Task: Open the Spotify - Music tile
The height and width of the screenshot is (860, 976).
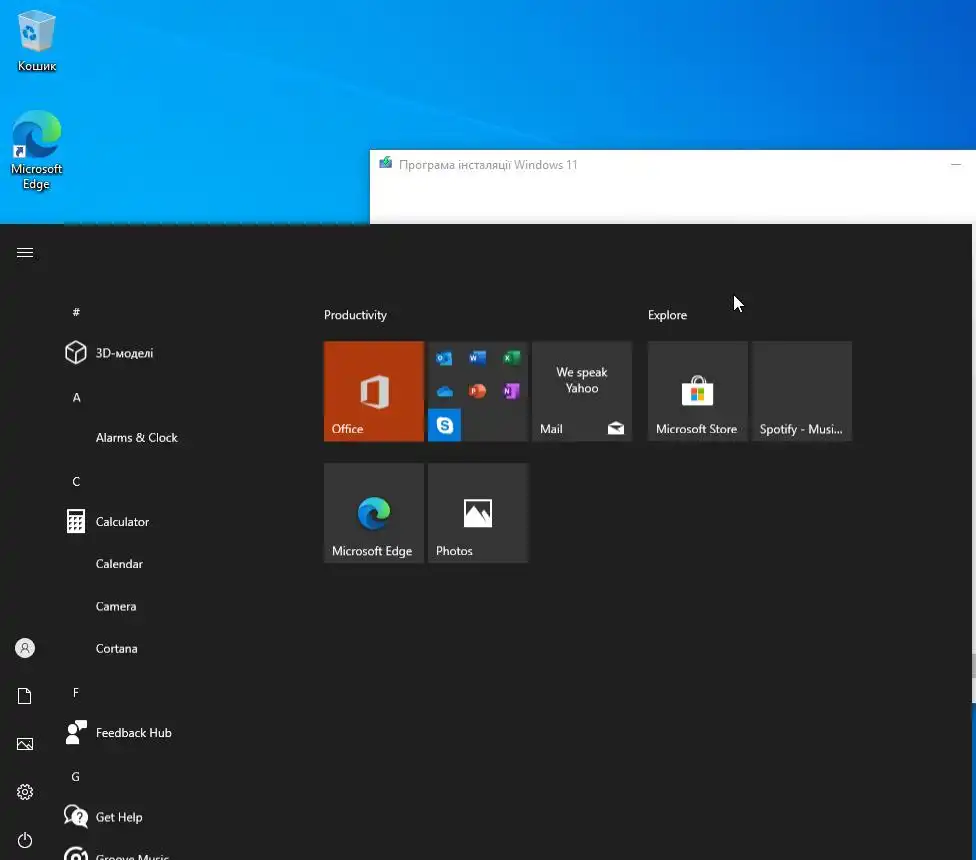Action: tap(801, 391)
